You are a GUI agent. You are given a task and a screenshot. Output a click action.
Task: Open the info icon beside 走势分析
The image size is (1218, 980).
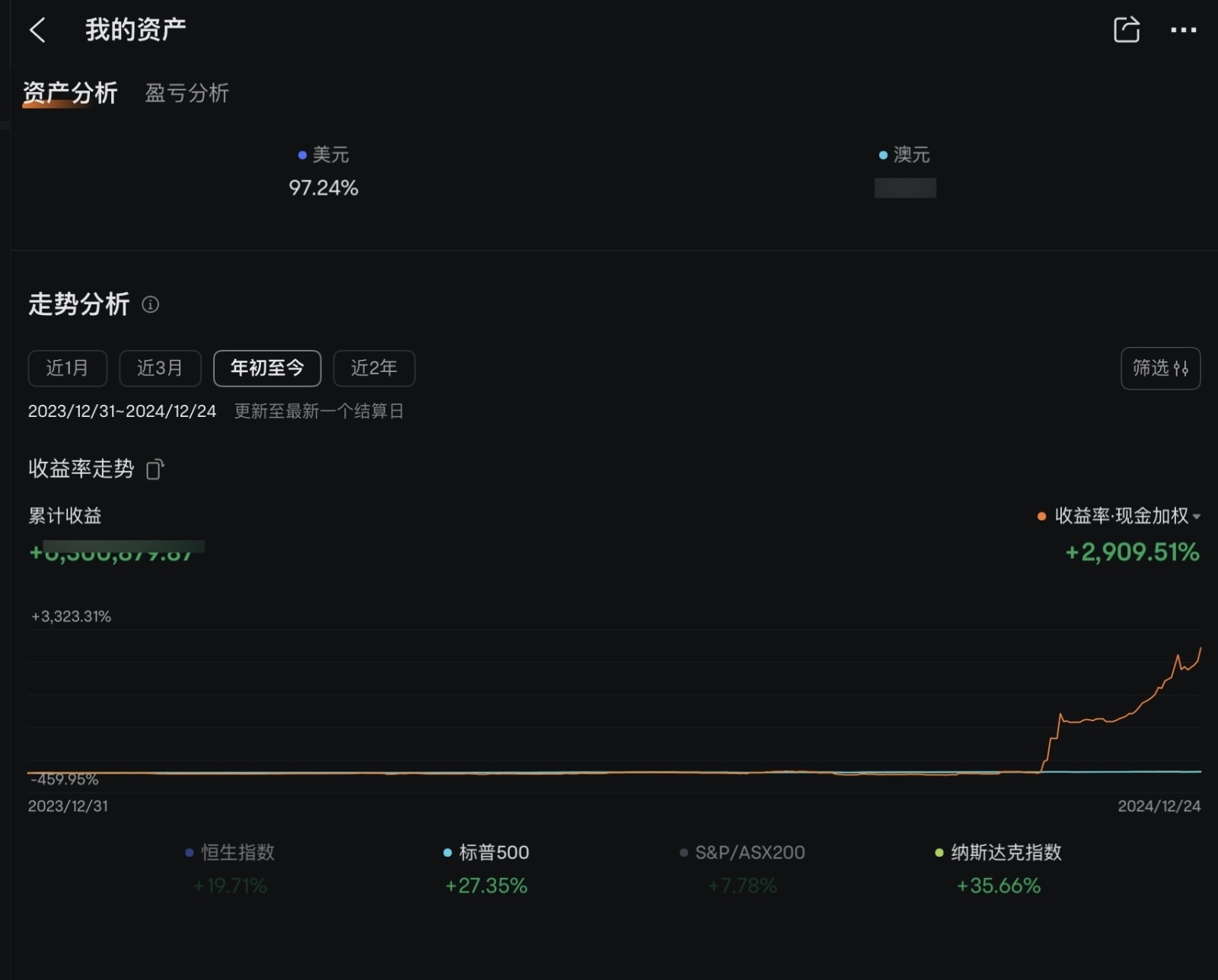[x=151, y=304]
